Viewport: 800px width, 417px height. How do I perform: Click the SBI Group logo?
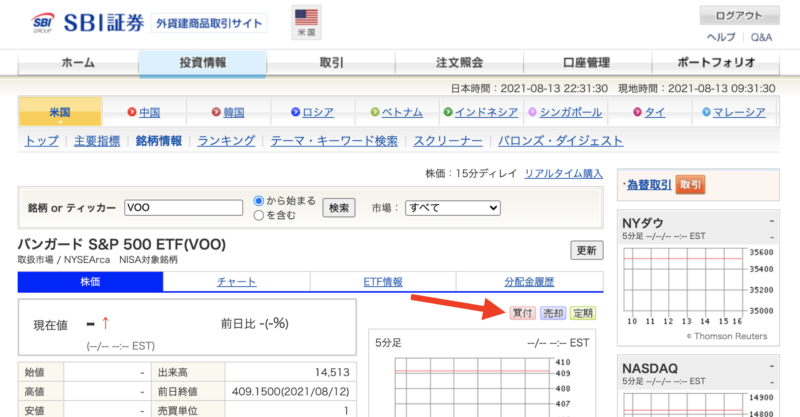(x=43, y=23)
